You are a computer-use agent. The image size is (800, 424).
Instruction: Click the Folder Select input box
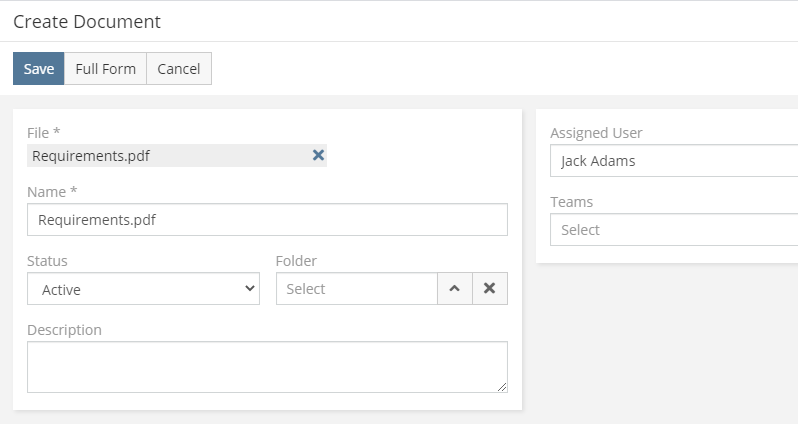click(357, 289)
